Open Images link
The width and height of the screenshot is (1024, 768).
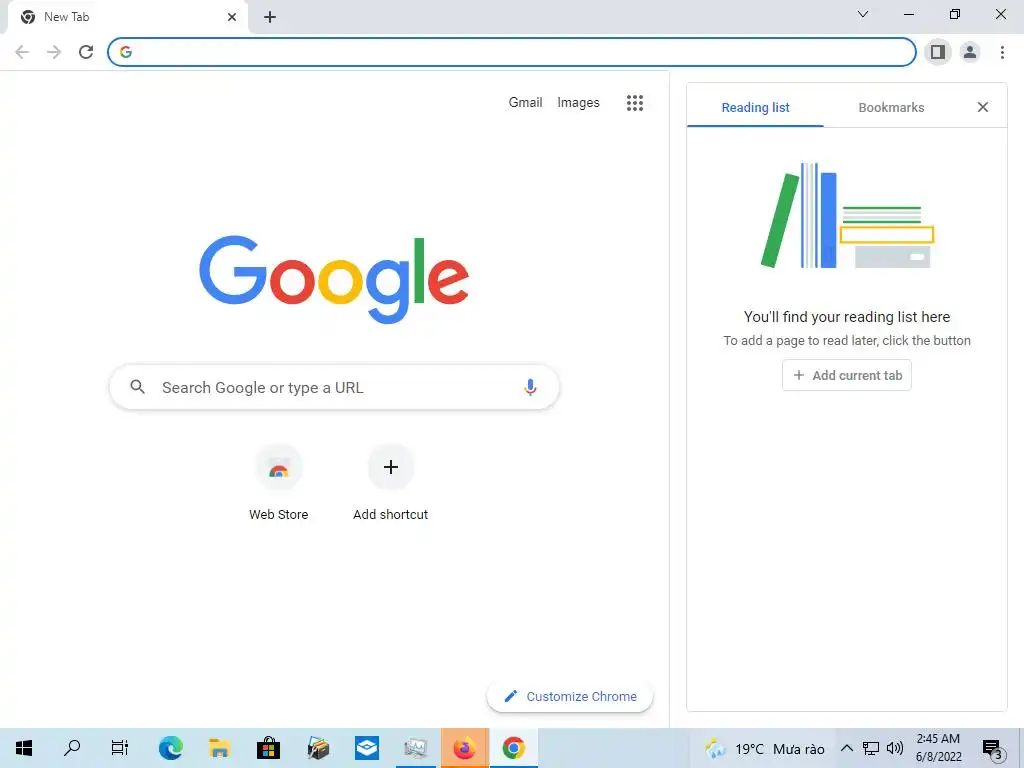(578, 103)
